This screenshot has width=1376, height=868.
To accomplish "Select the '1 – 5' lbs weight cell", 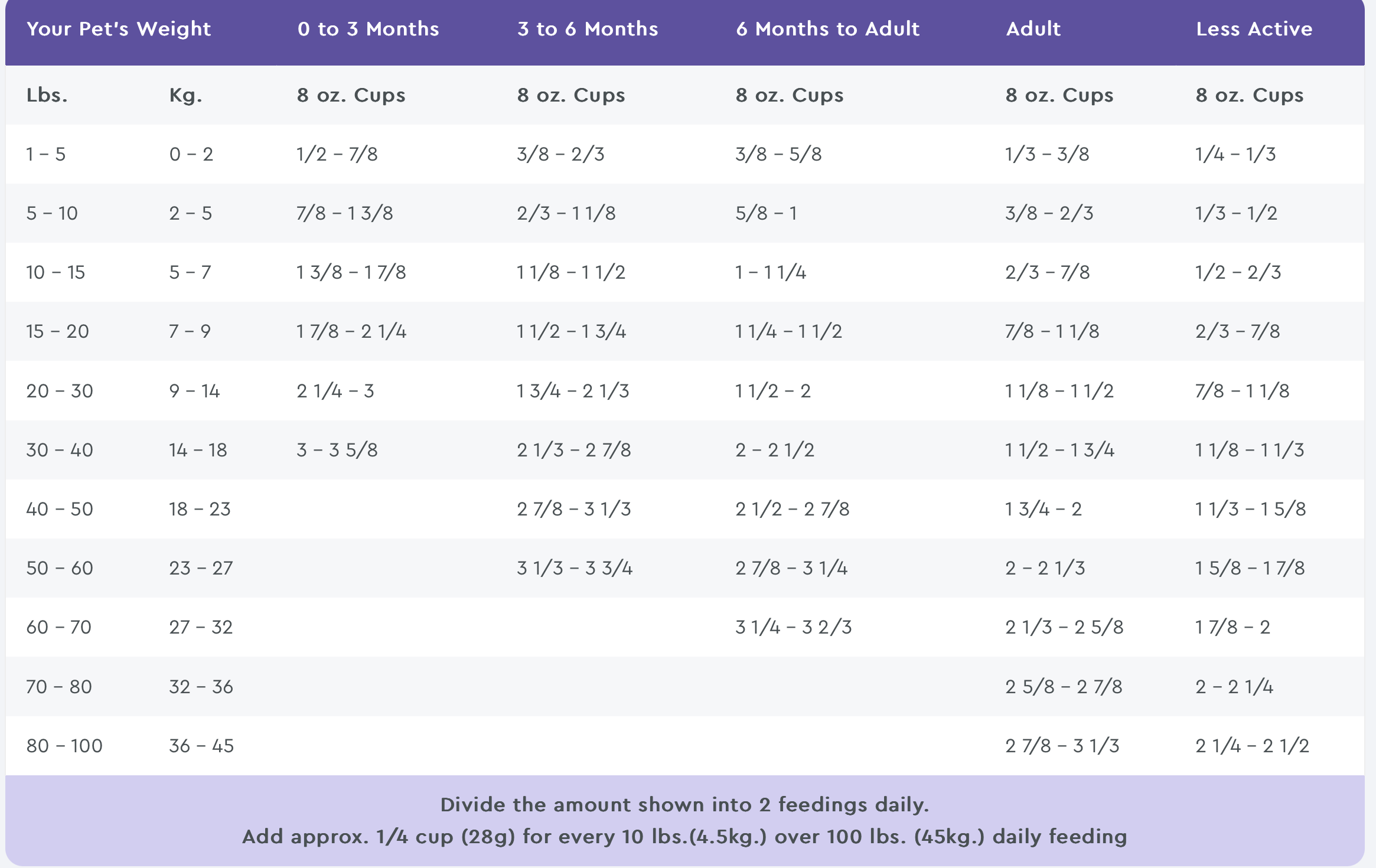I will [46, 154].
